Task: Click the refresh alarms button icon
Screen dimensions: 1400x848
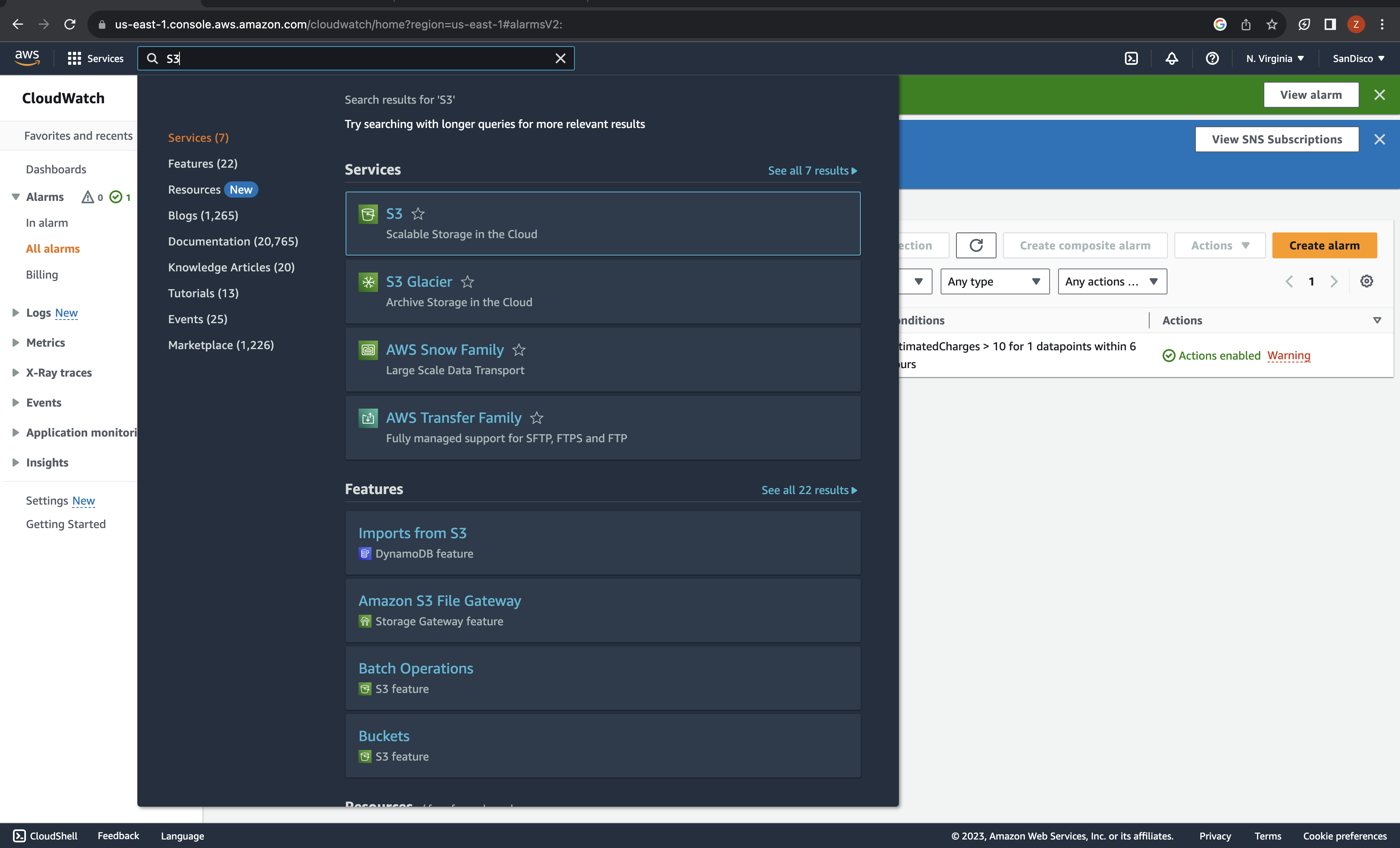Action: click(975, 245)
